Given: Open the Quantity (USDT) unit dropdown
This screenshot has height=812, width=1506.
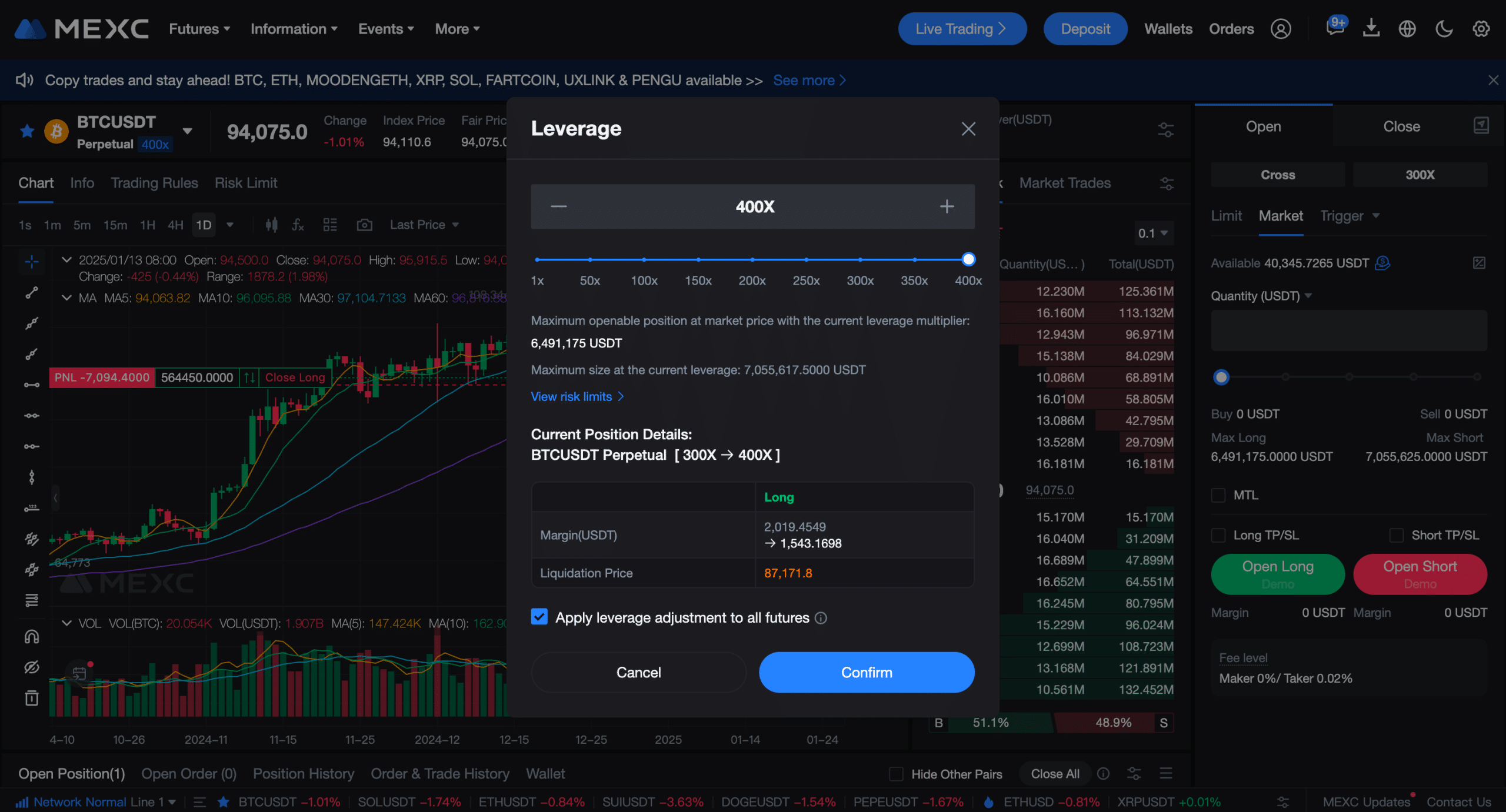Looking at the screenshot, I should 1261,296.
